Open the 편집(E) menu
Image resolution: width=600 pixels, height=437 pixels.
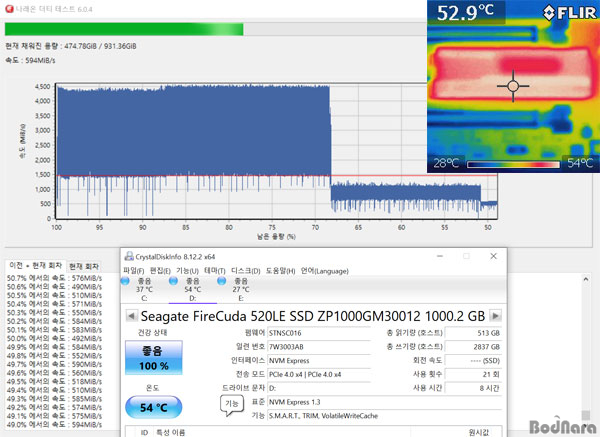[x=160, y=271]
